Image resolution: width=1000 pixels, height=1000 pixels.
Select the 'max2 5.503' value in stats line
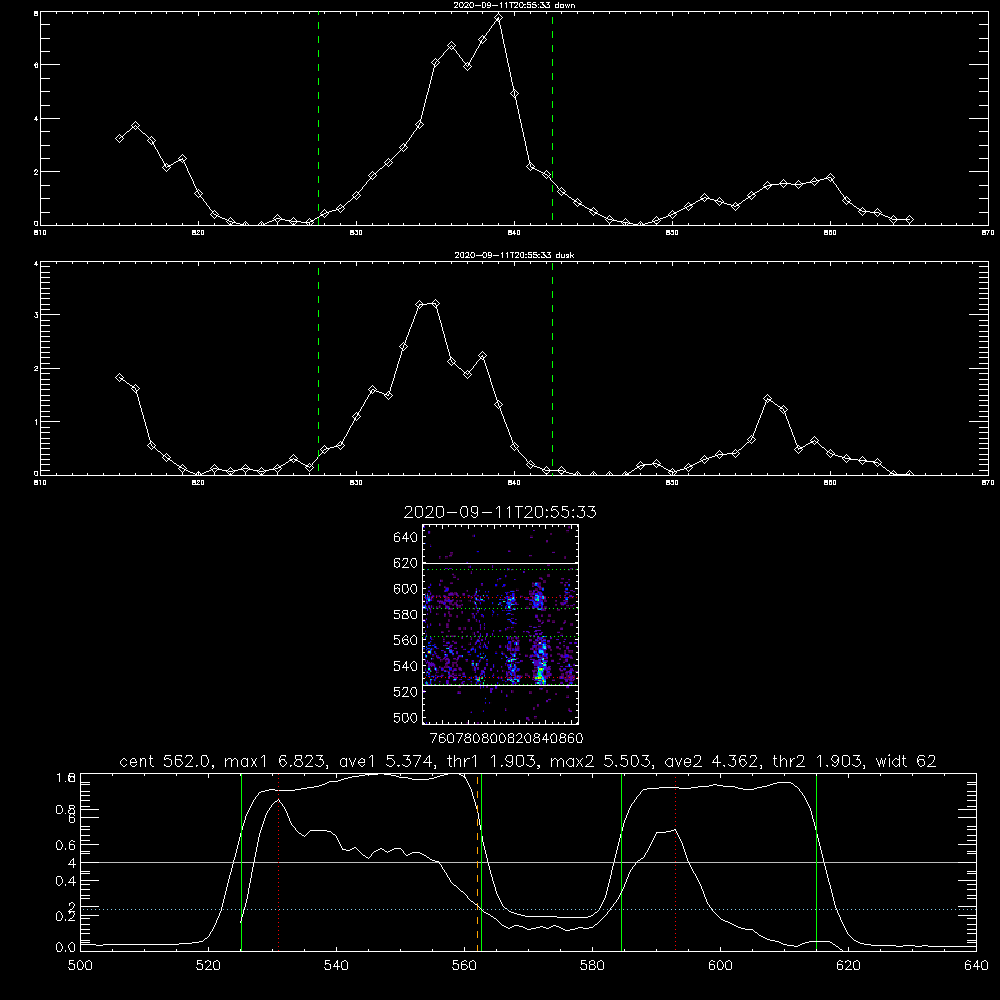pyautogui.click(x=602, y=761)
